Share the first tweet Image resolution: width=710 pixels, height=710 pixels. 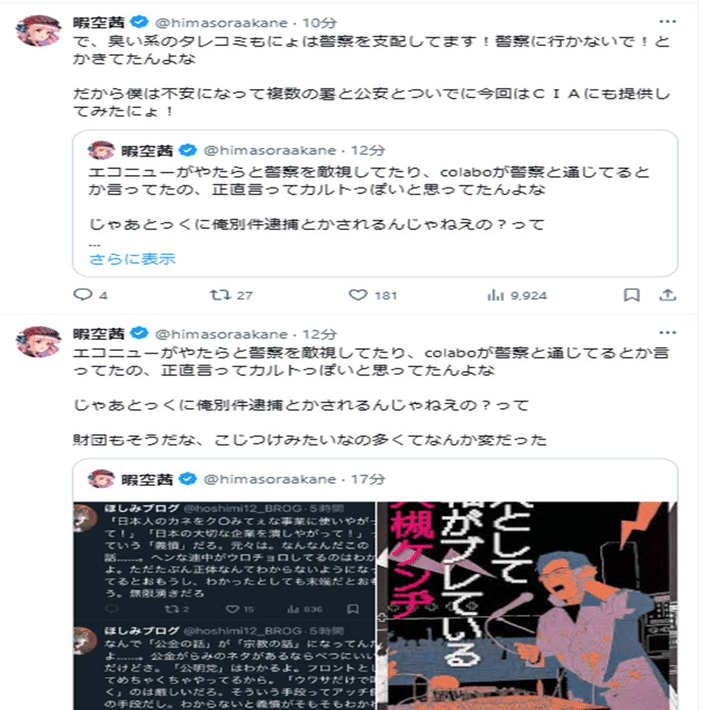(x=667, y=295)
